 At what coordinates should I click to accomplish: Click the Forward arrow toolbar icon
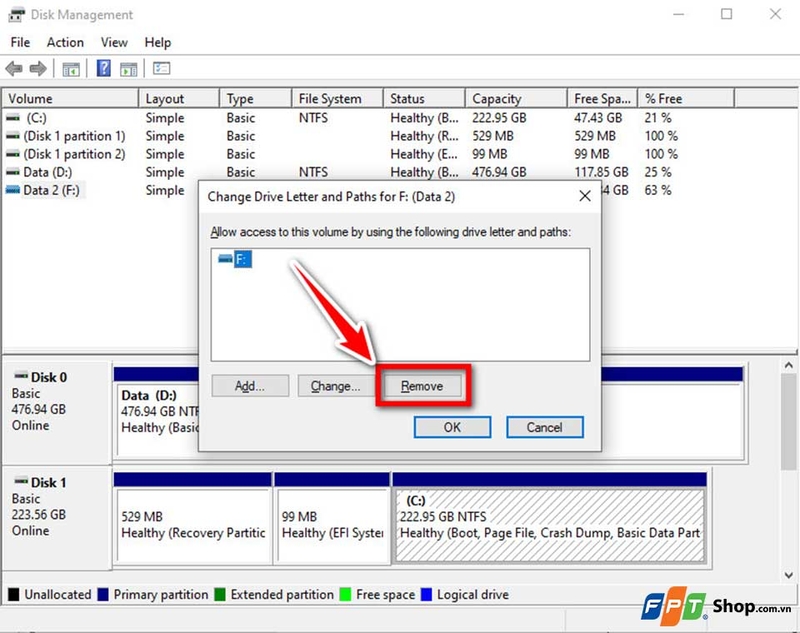pyautogui.click(x=38, y=68)
